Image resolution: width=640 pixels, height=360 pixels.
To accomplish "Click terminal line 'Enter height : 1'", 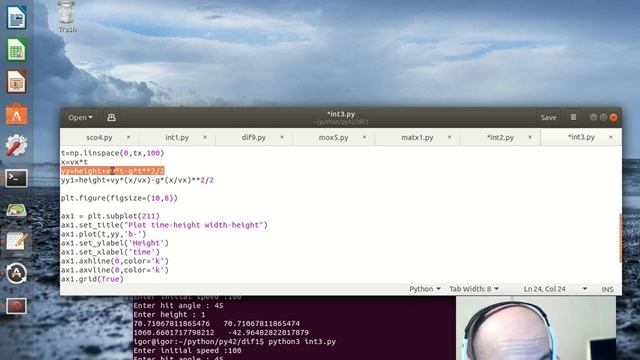I will pos(169,315).
